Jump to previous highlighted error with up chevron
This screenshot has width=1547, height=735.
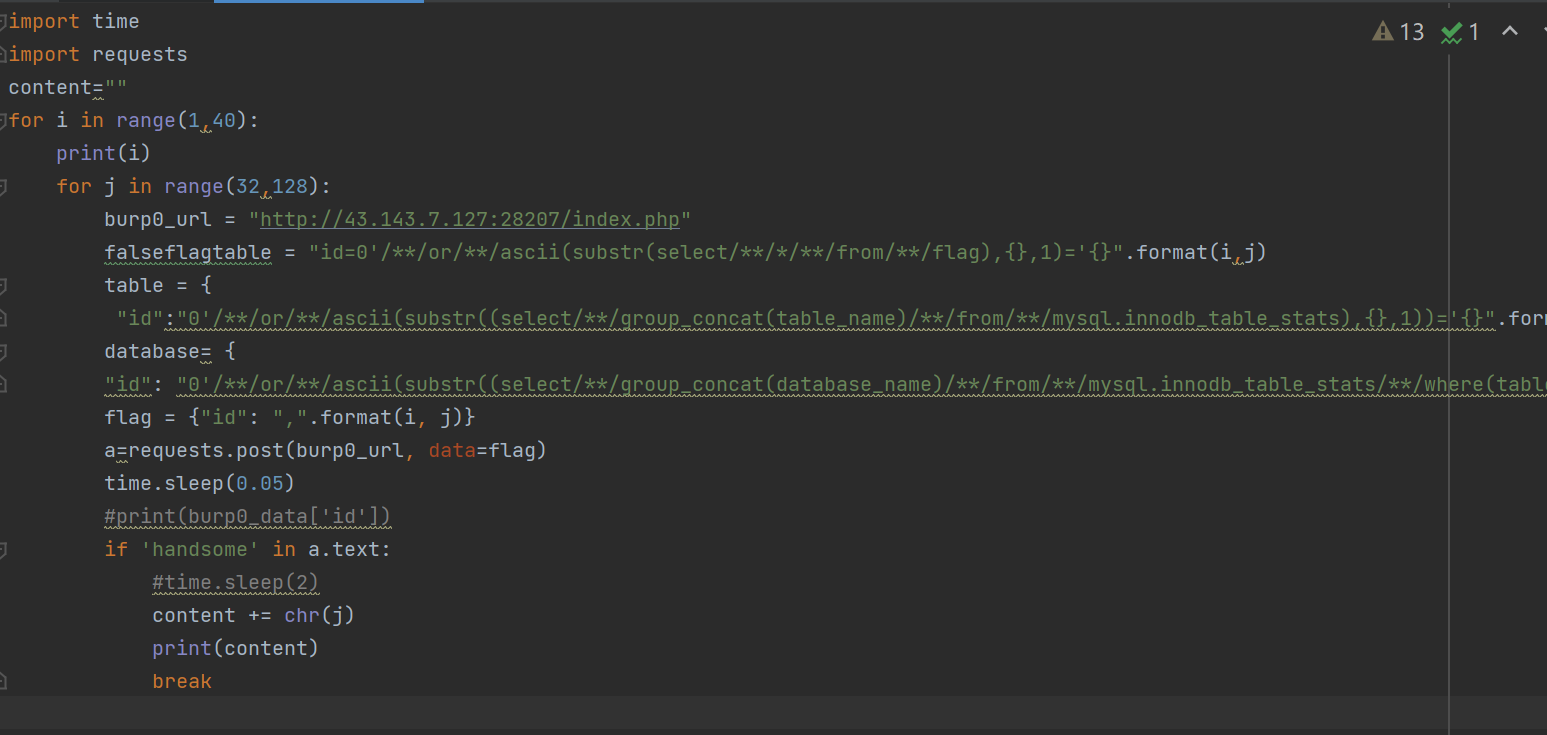(x=1510, y=31)
